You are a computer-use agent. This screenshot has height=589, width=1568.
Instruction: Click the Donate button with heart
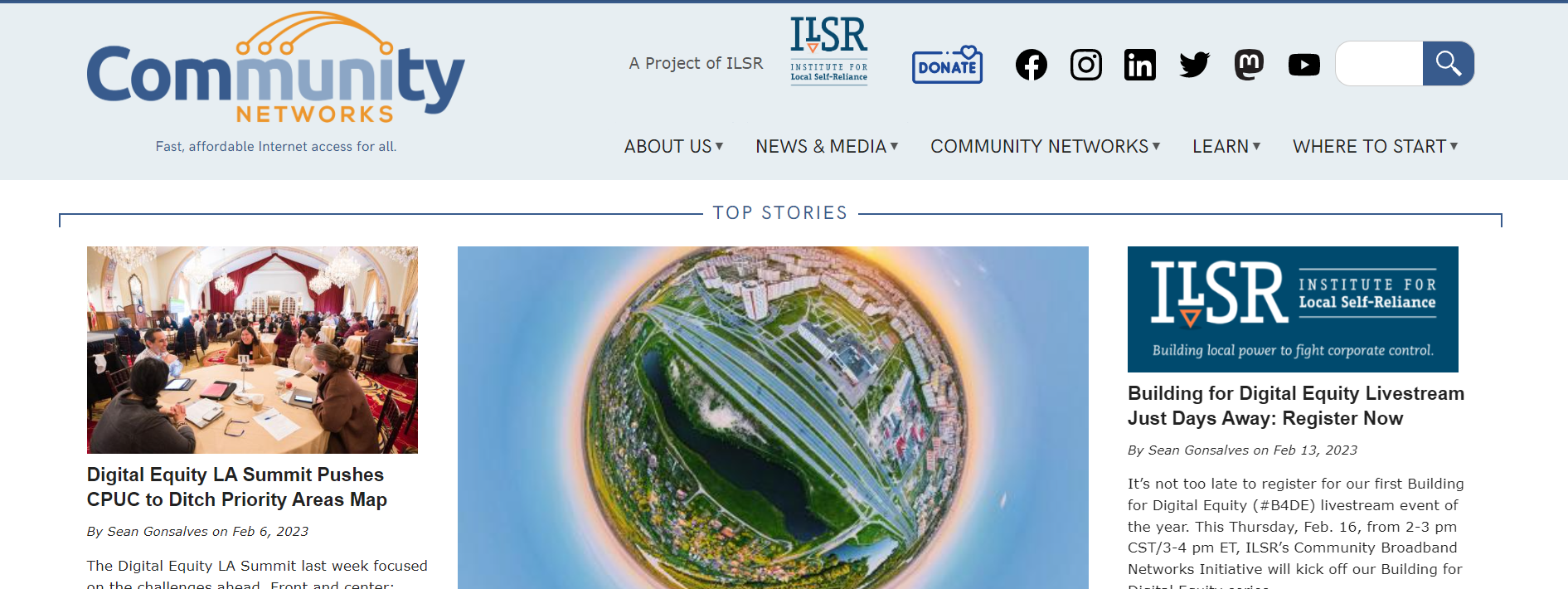pos(947,65)
